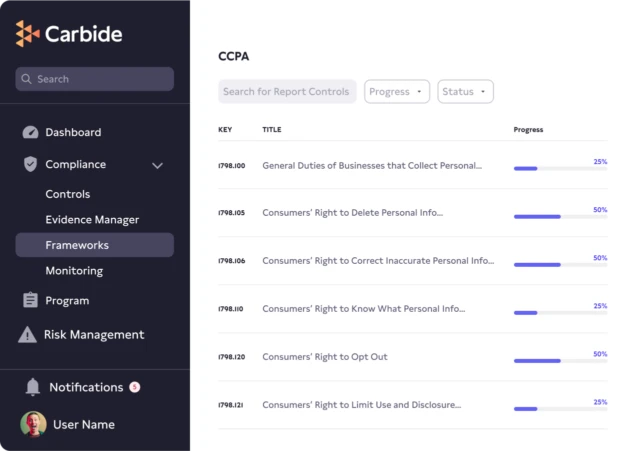Open Evidence Manager
This screenshot has width=630, height=451.
(92, 219)
